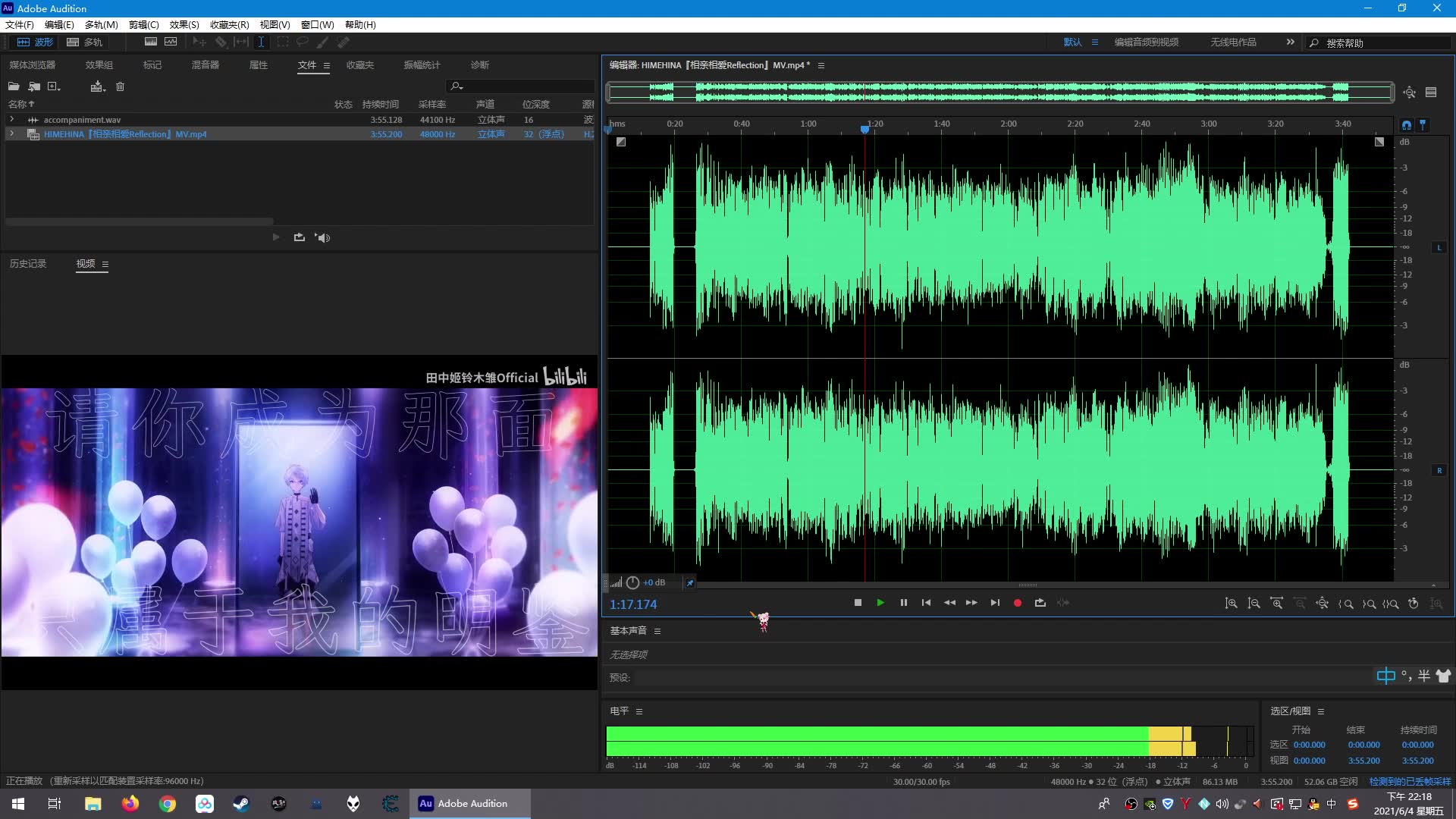Open the 效果(S) menu
1456x819 pixels.
pyautogui.click(x=184, y=25)
